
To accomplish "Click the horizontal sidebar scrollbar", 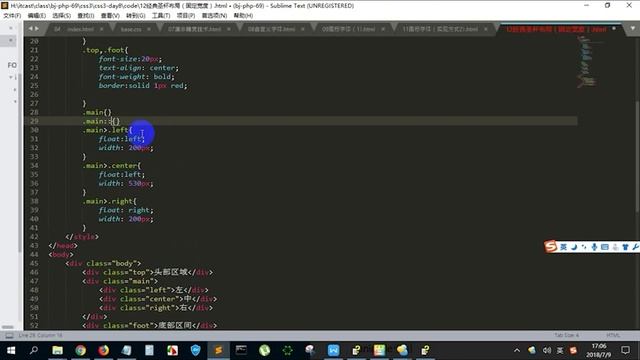I will tap(8, 327).
